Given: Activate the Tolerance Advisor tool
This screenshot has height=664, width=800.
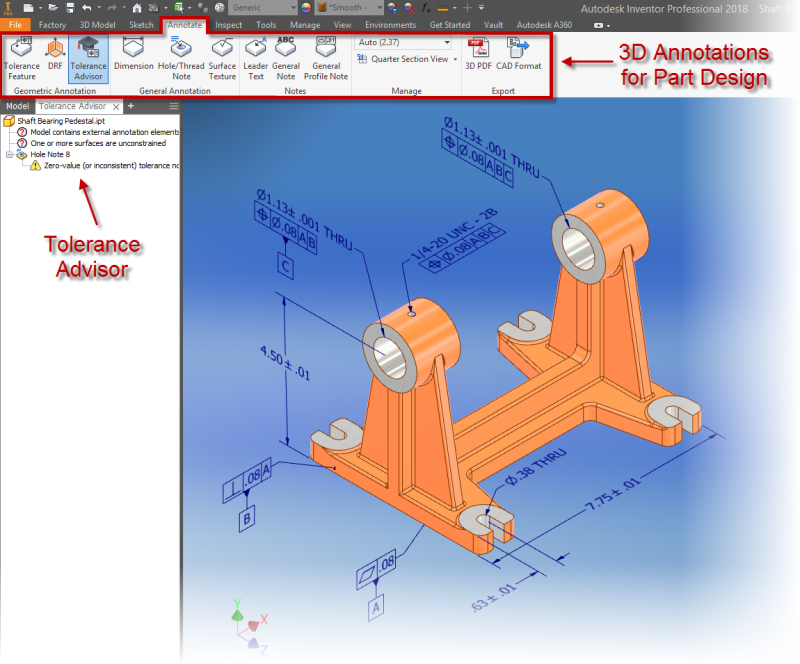Looking at the screenshot, I should coord(88,57).
